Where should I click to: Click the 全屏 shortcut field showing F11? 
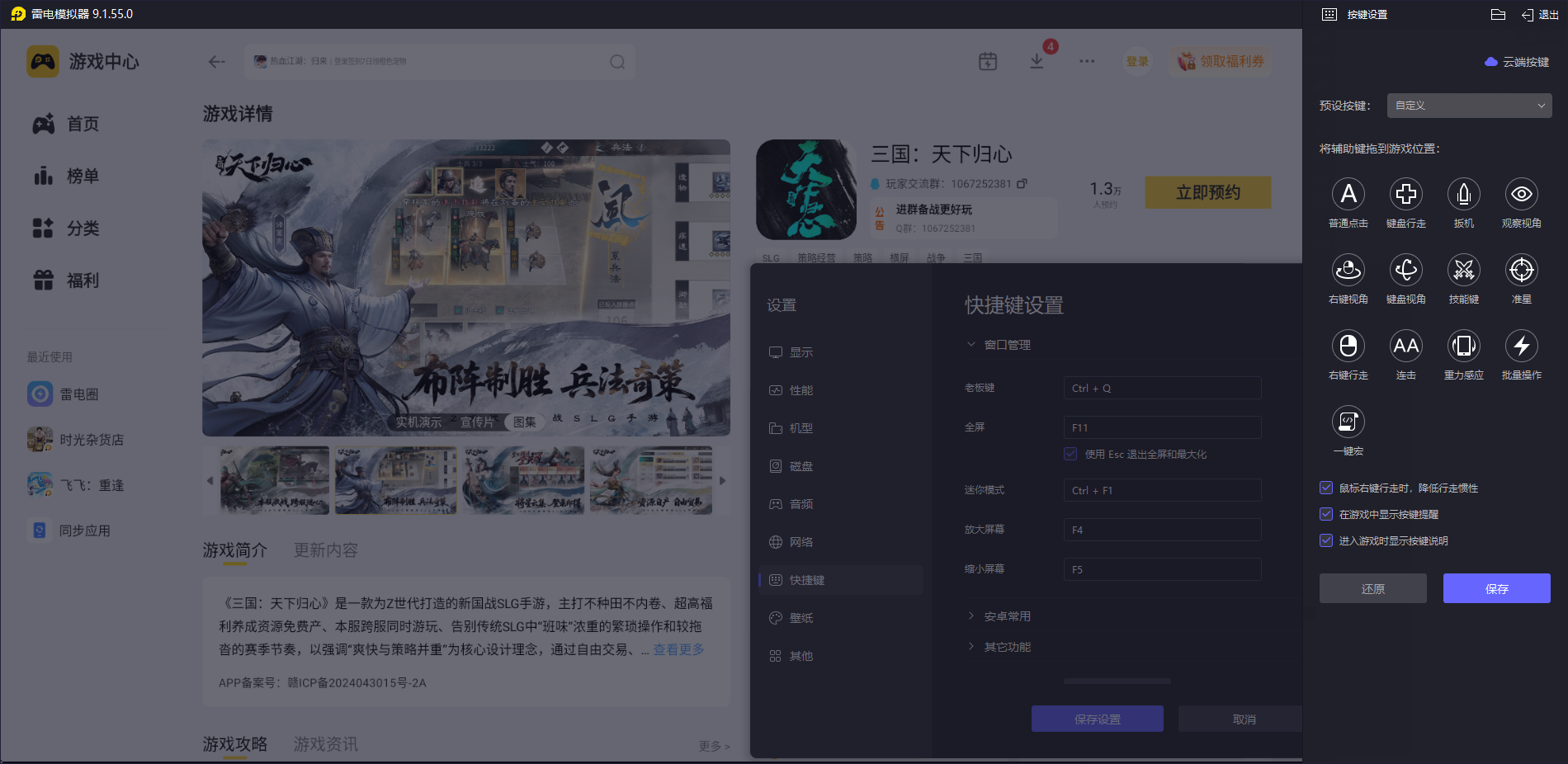1162,427
